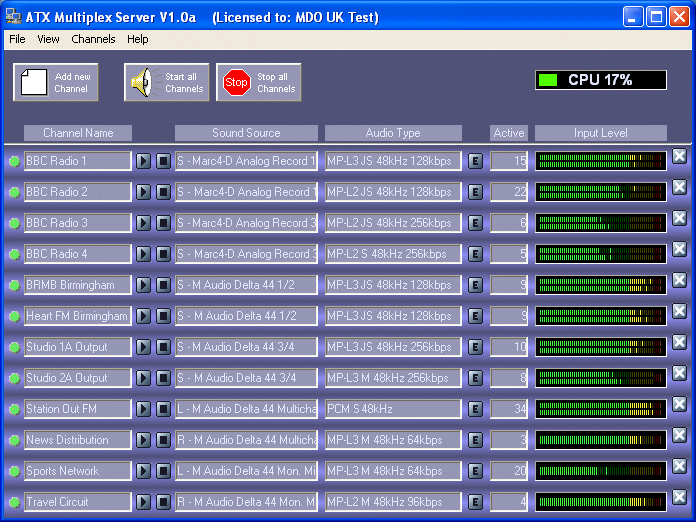This screenshot has width=696, height=522.
Task: Delete the Heart FM Birmingham channel
Action: click(x=680, y=311)
